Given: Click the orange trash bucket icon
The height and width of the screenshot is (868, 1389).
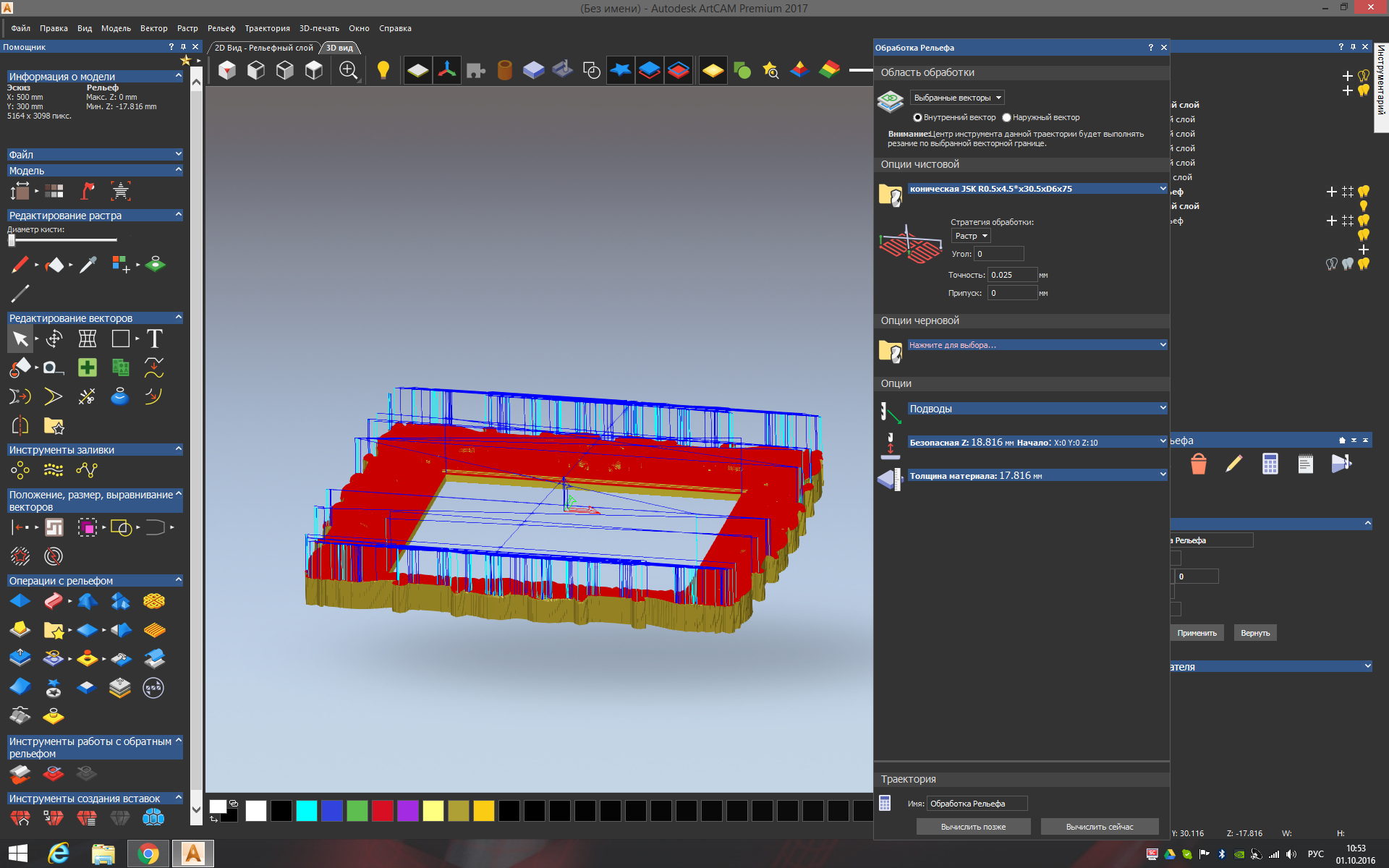Looking at the screenshot, I should point(1198,464).
